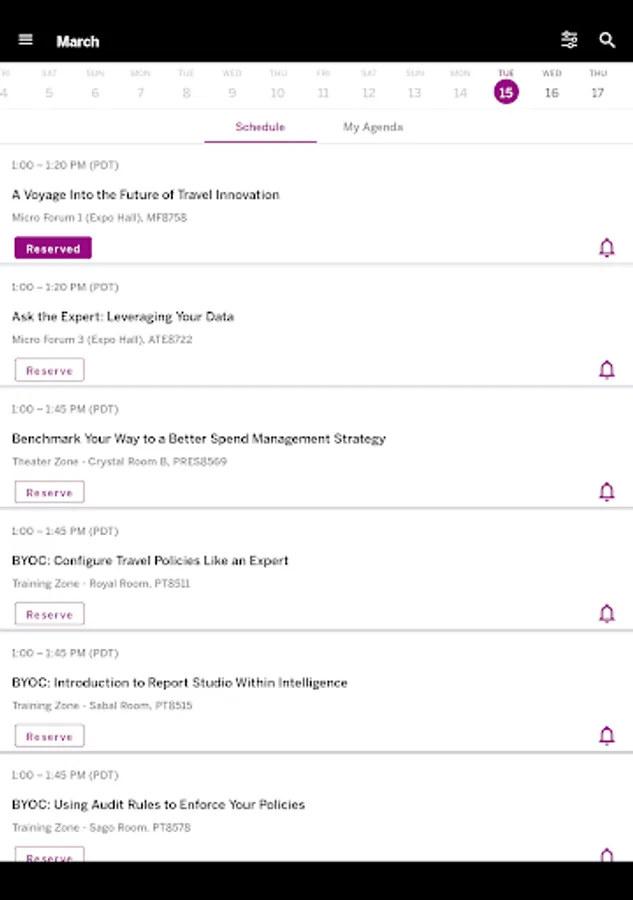
Task: Toggle reminder bell for Leveraging Your Data
Action: pos(606,370)
